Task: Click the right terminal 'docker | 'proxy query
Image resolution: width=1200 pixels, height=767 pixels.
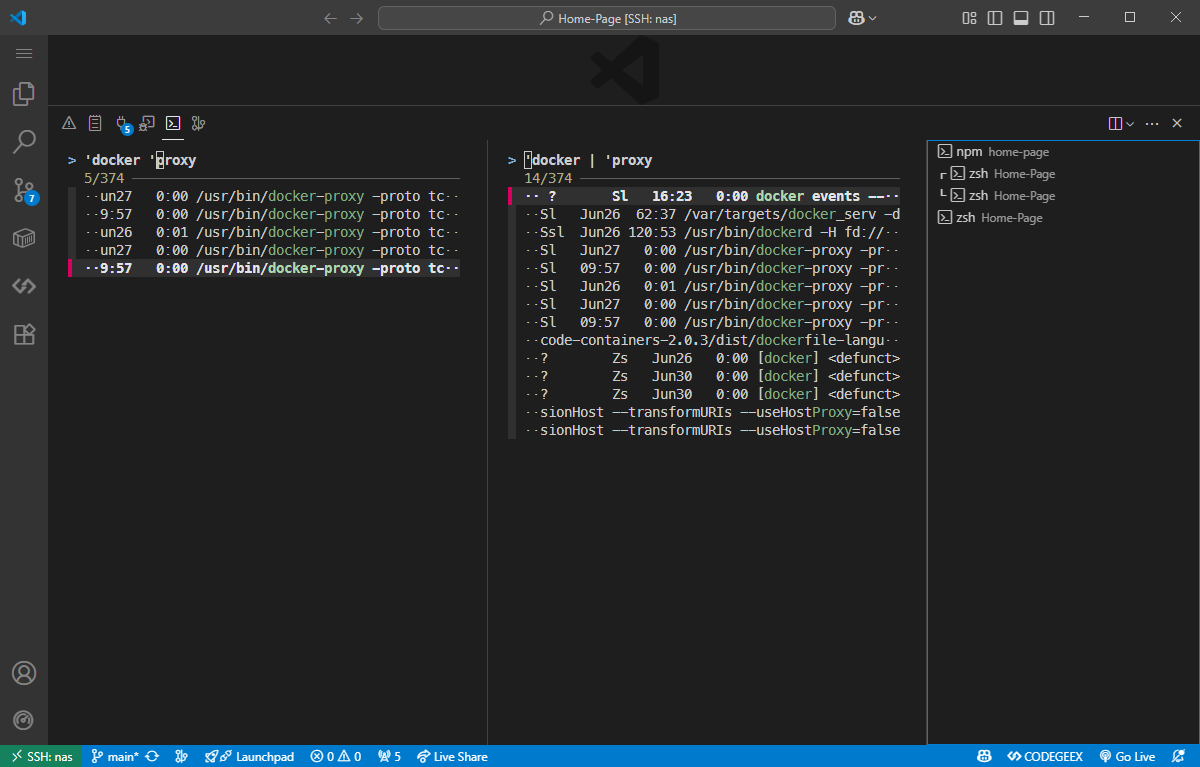Action: [x=588, y=160]
